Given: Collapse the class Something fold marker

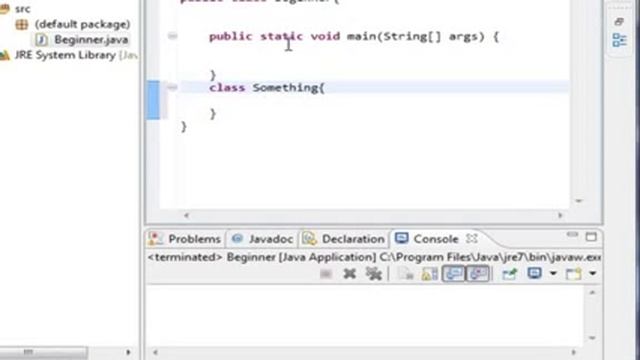Looking at the screenshot, I should click(173, 87).
